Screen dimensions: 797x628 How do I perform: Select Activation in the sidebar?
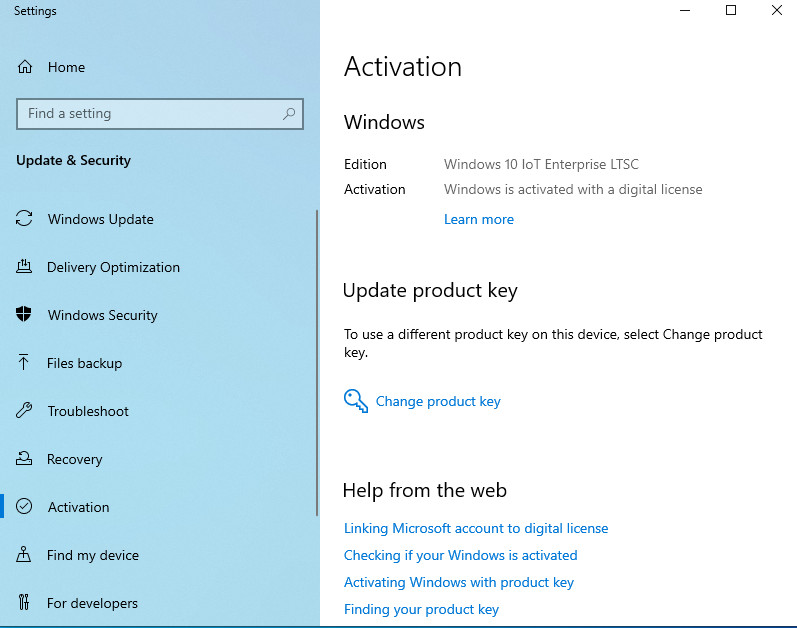point(78,507)
